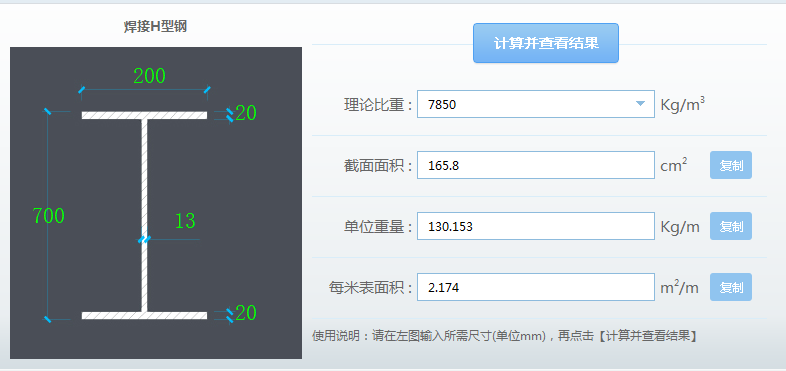Click the 计算并查看结果 button
Viewport: 786px width, 371px height.
545,43
